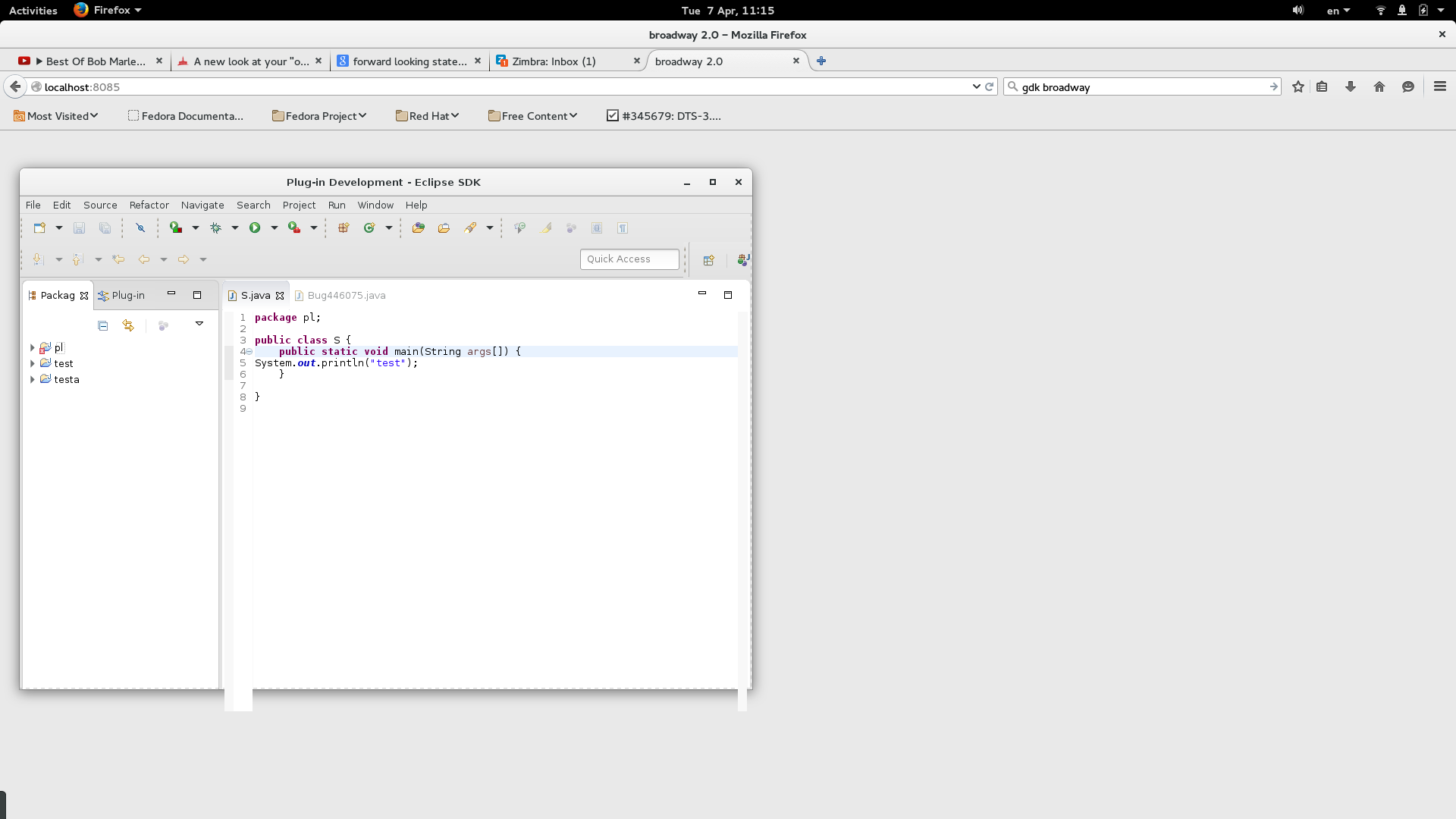Click the Open Type icon
This screenshot has width=1456, height=819.
(418, 227)
